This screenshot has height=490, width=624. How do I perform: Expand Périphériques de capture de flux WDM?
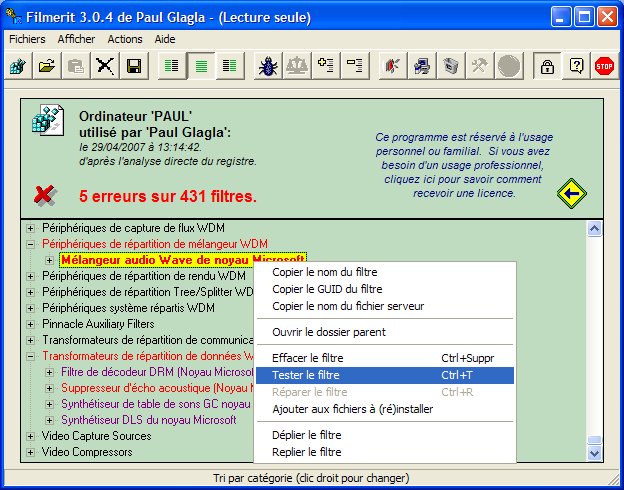(30, 228)
